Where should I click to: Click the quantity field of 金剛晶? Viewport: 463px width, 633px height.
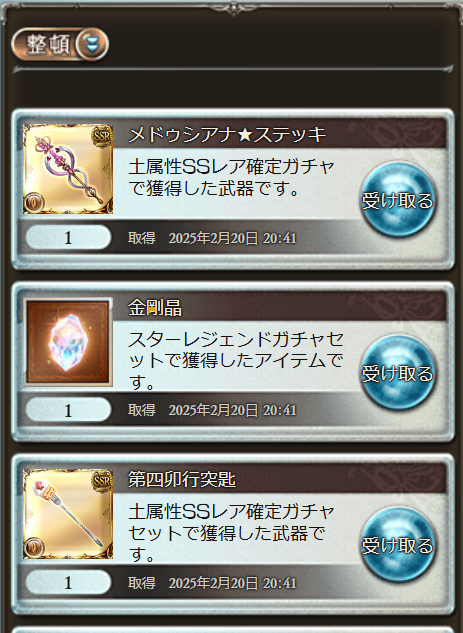tap(68, 410)
